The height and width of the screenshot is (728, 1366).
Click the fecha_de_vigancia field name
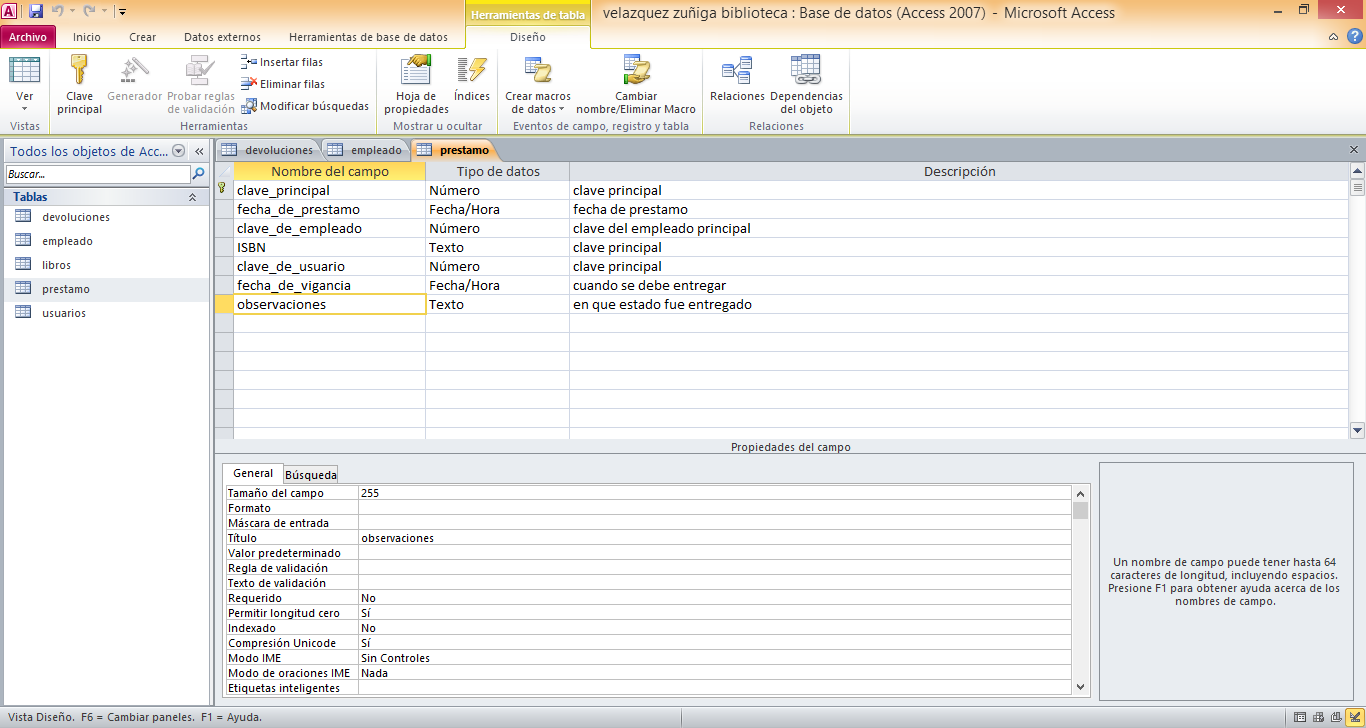pyautogui.click(x=330, y=285)
